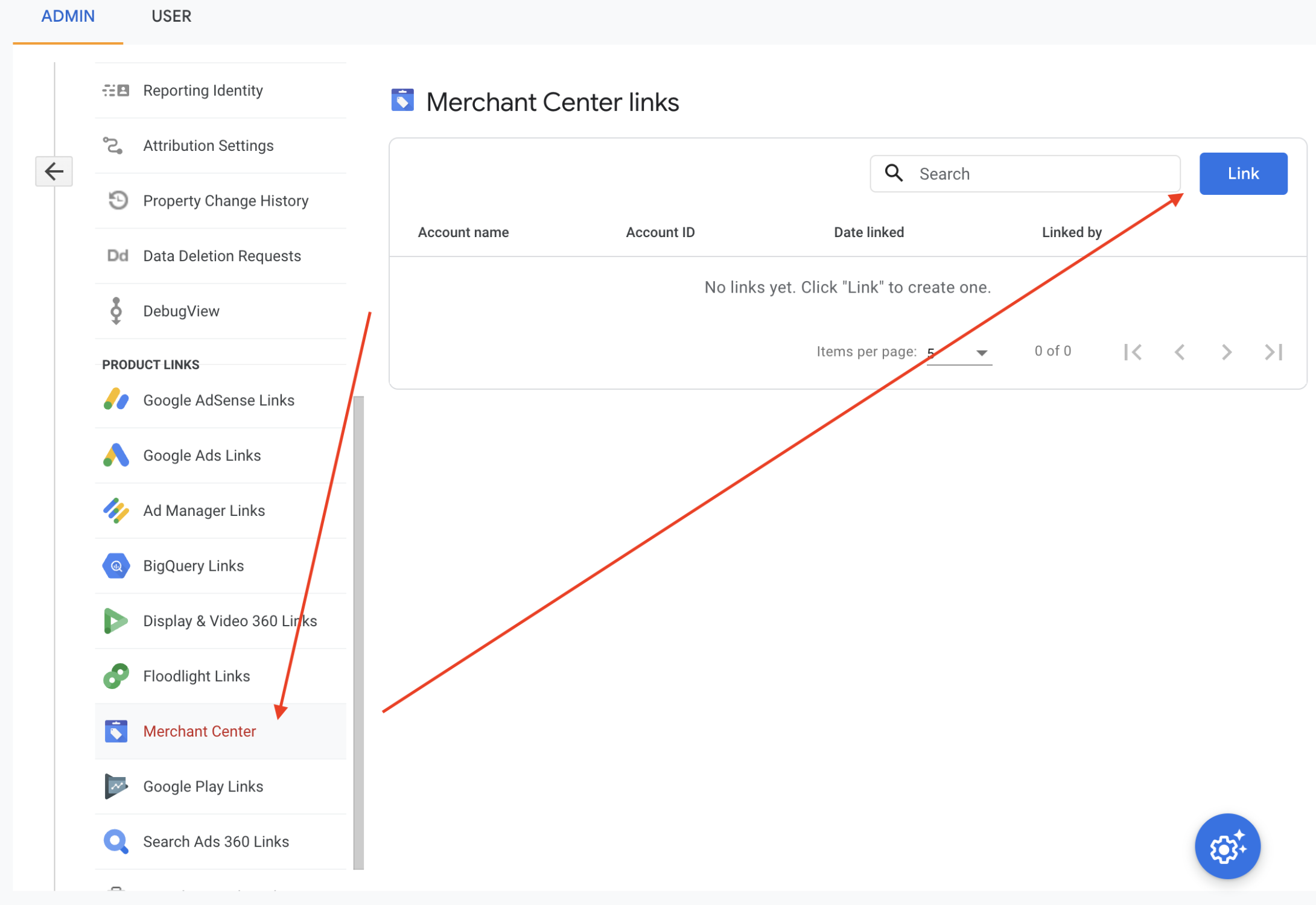Click the back arrow navigation button

(54, 171)
